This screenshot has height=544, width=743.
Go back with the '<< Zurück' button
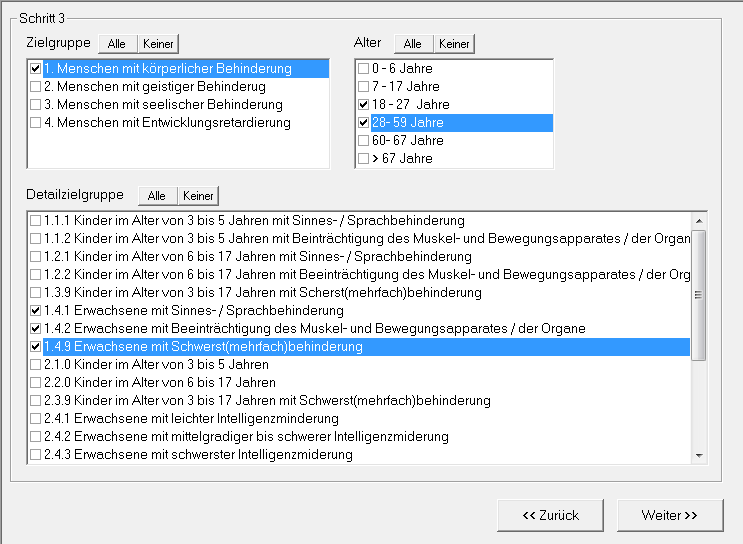coord(550,515)
